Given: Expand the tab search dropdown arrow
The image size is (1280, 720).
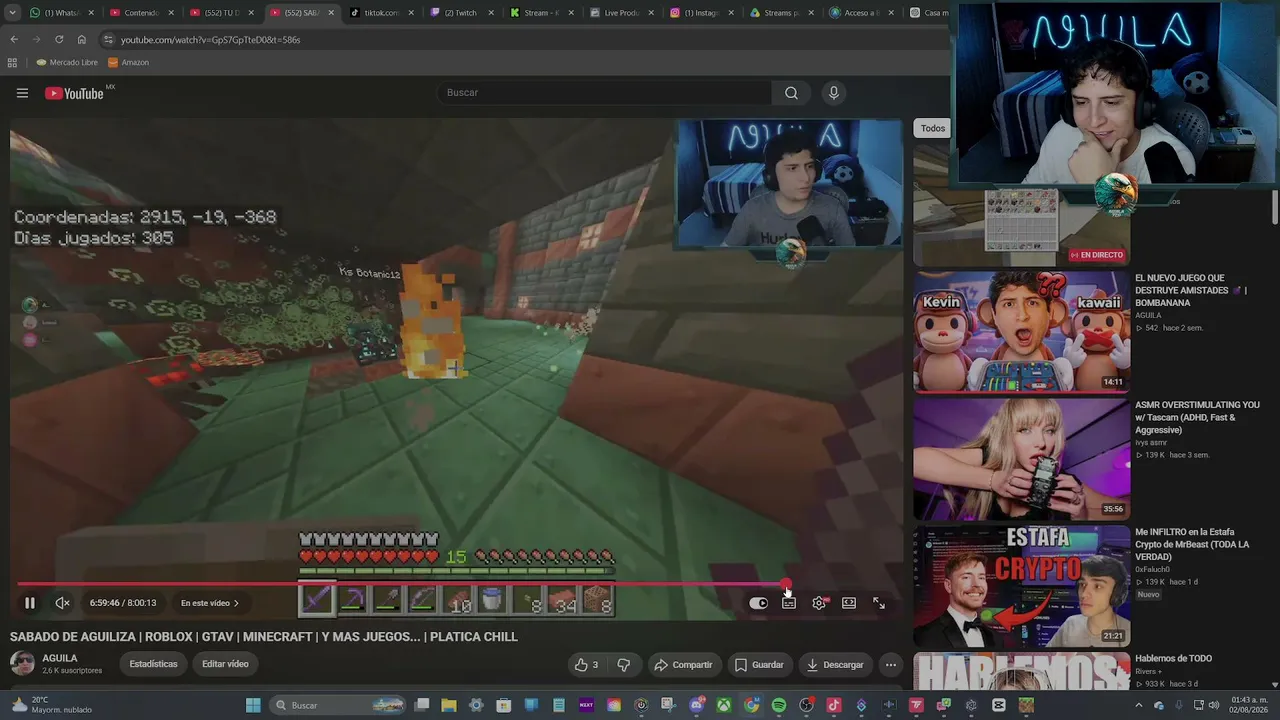Looking at the screenshot, I should click(13, 13).
